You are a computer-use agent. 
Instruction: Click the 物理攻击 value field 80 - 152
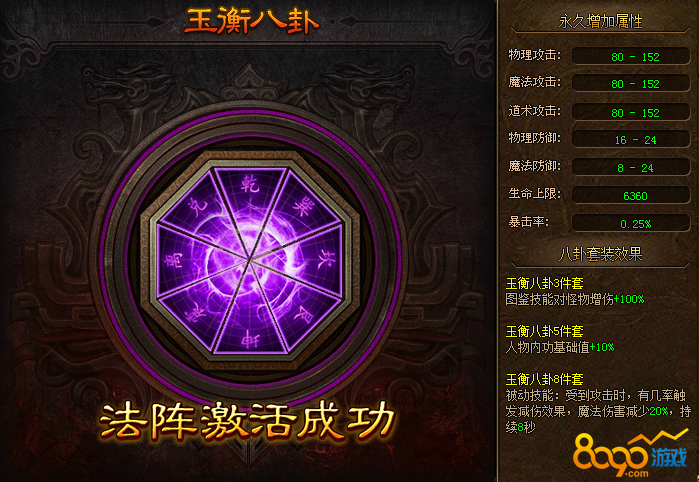pos(631,57)
